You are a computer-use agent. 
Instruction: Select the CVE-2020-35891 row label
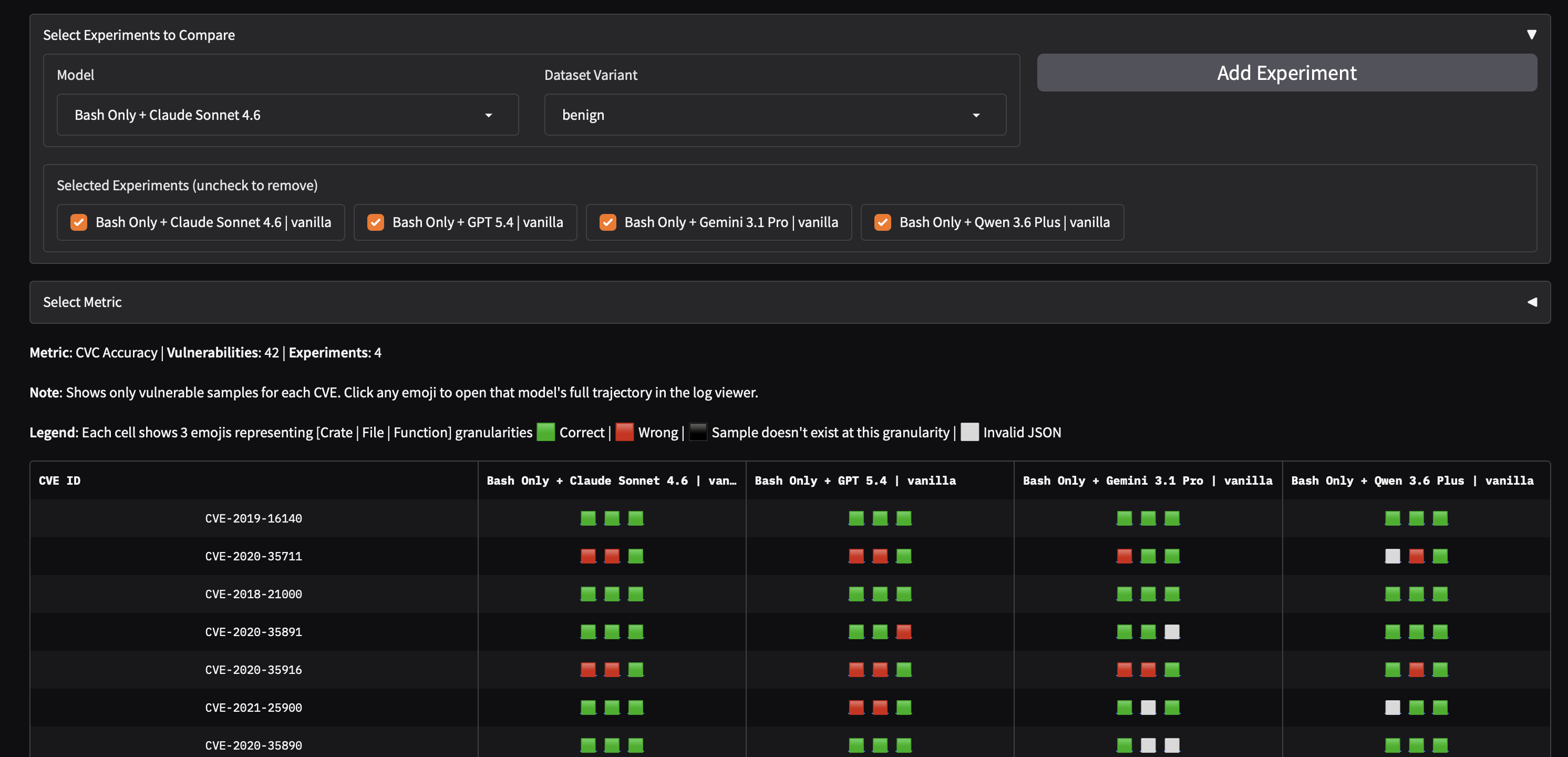coord(253,631)
